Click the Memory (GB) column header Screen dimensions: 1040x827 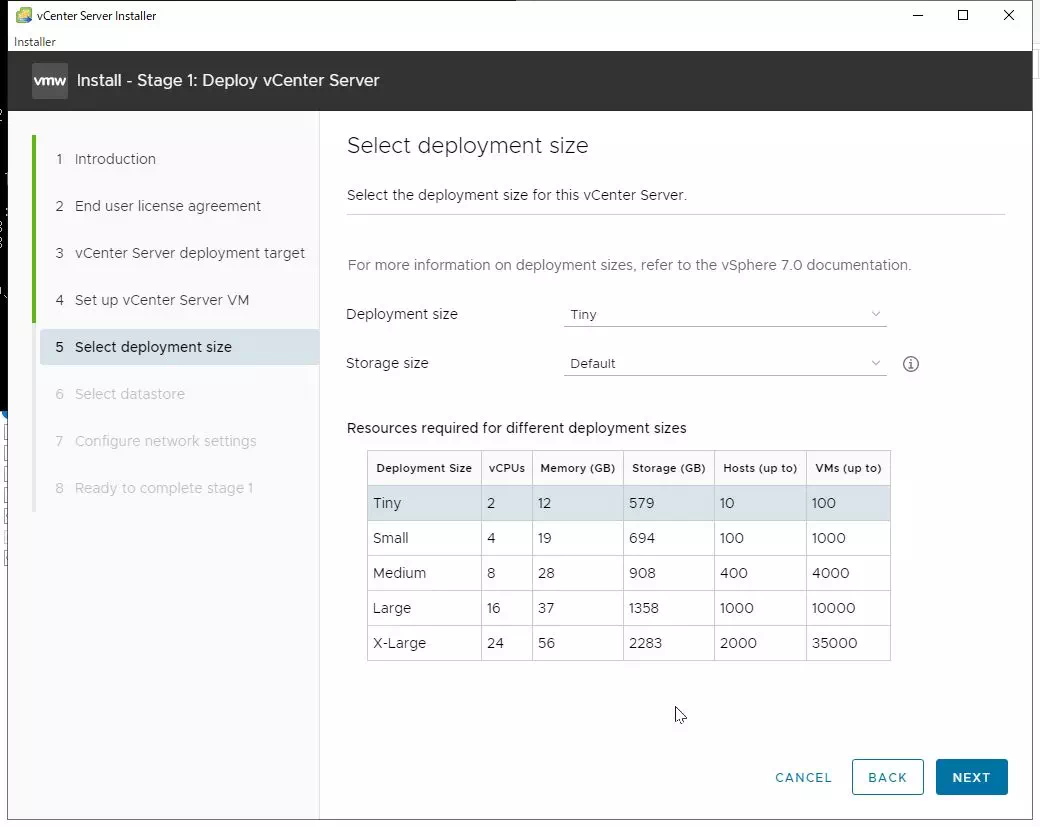pos(578,468)
